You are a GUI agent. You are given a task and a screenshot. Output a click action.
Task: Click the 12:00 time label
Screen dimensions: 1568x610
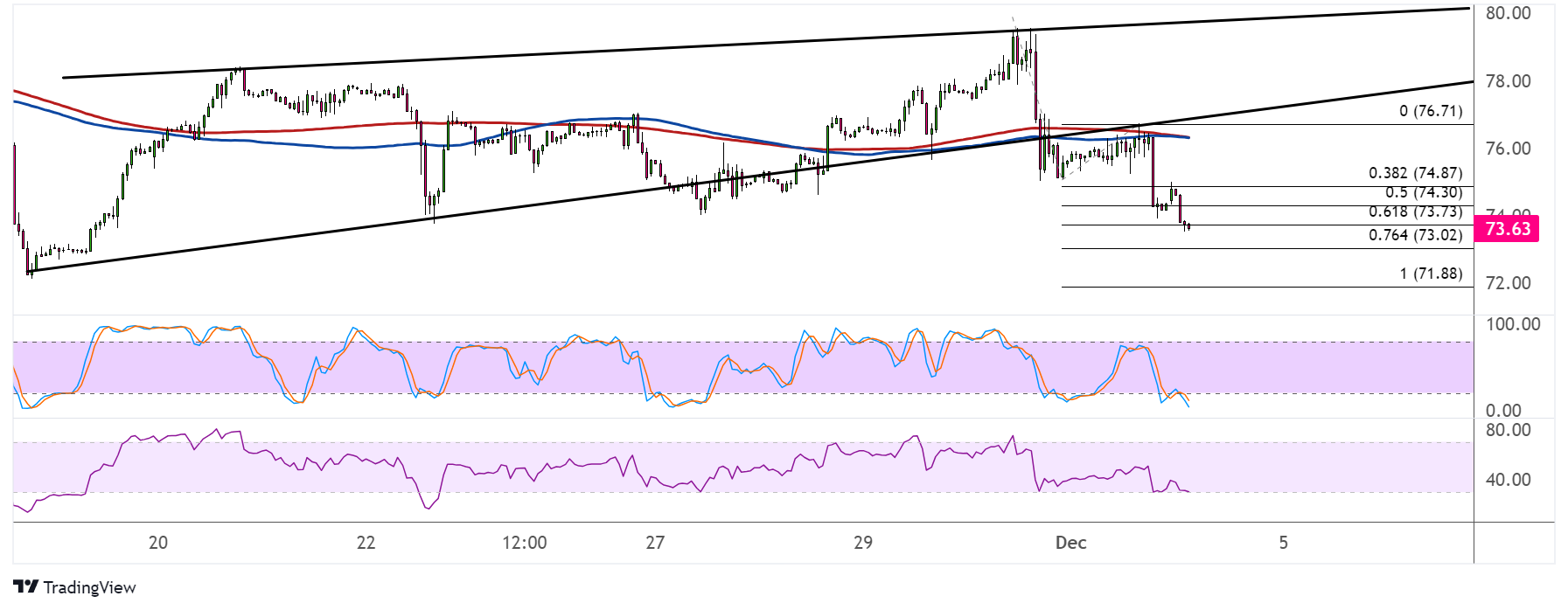pos(525,543)
